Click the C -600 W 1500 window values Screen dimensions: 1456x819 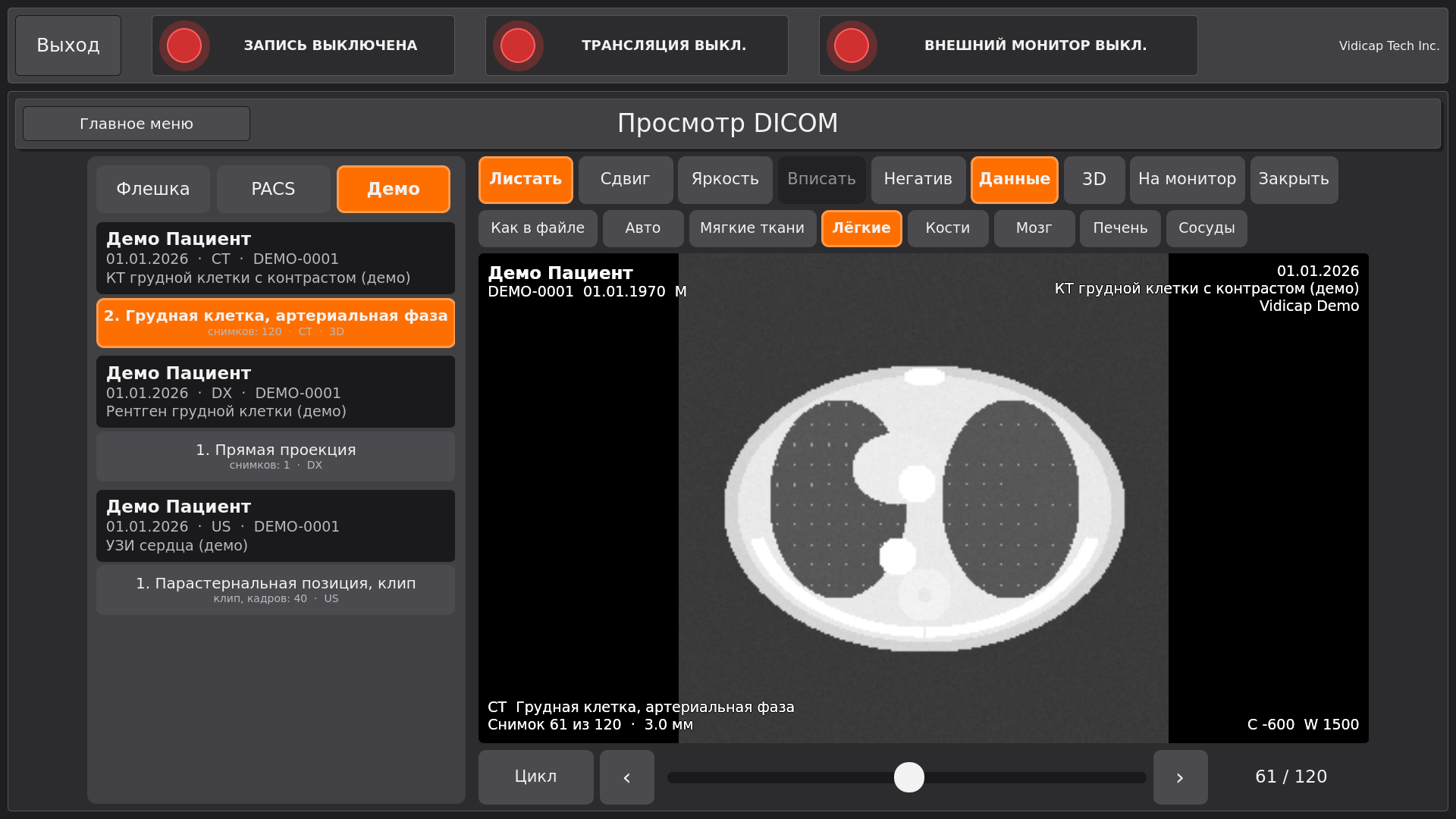point(1303,725)
